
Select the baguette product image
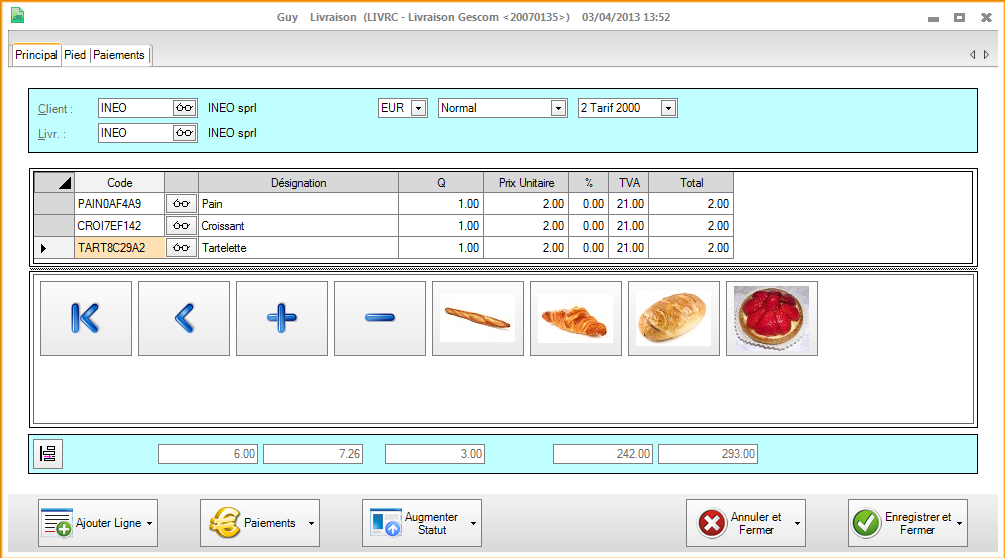point(478,318)
